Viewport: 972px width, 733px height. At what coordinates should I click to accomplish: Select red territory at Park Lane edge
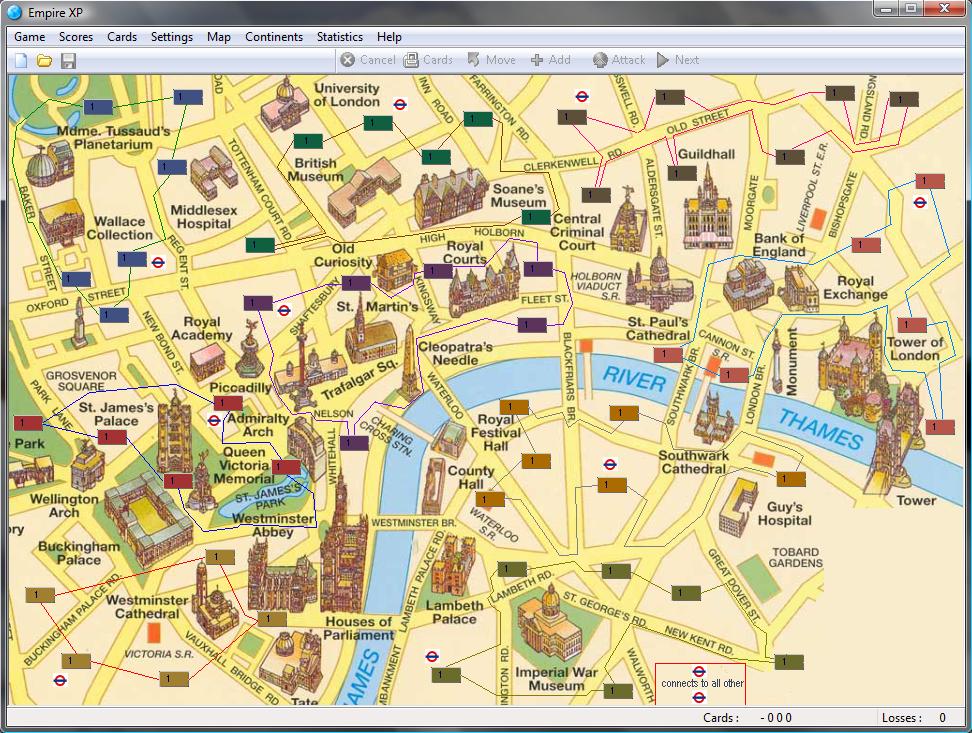click(x=28, y=423)
